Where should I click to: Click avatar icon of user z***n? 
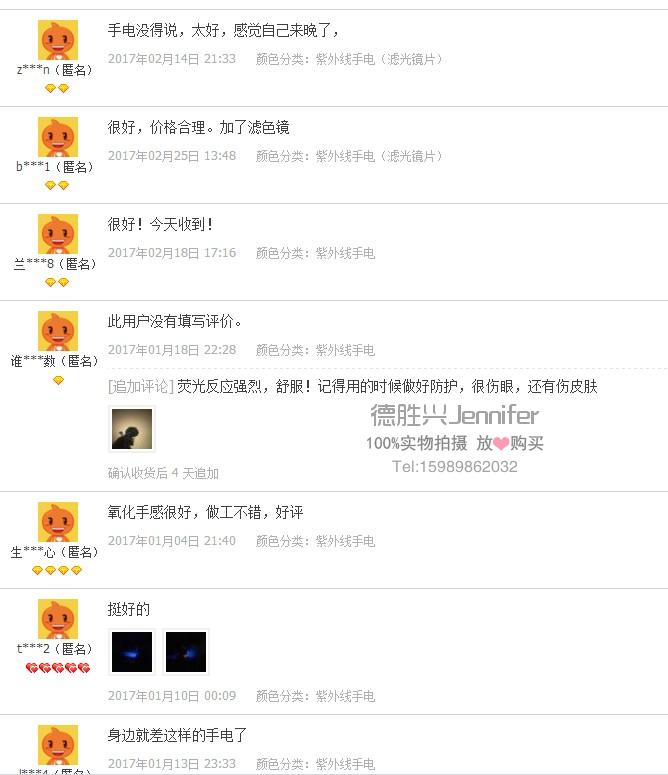pos(58,40)
